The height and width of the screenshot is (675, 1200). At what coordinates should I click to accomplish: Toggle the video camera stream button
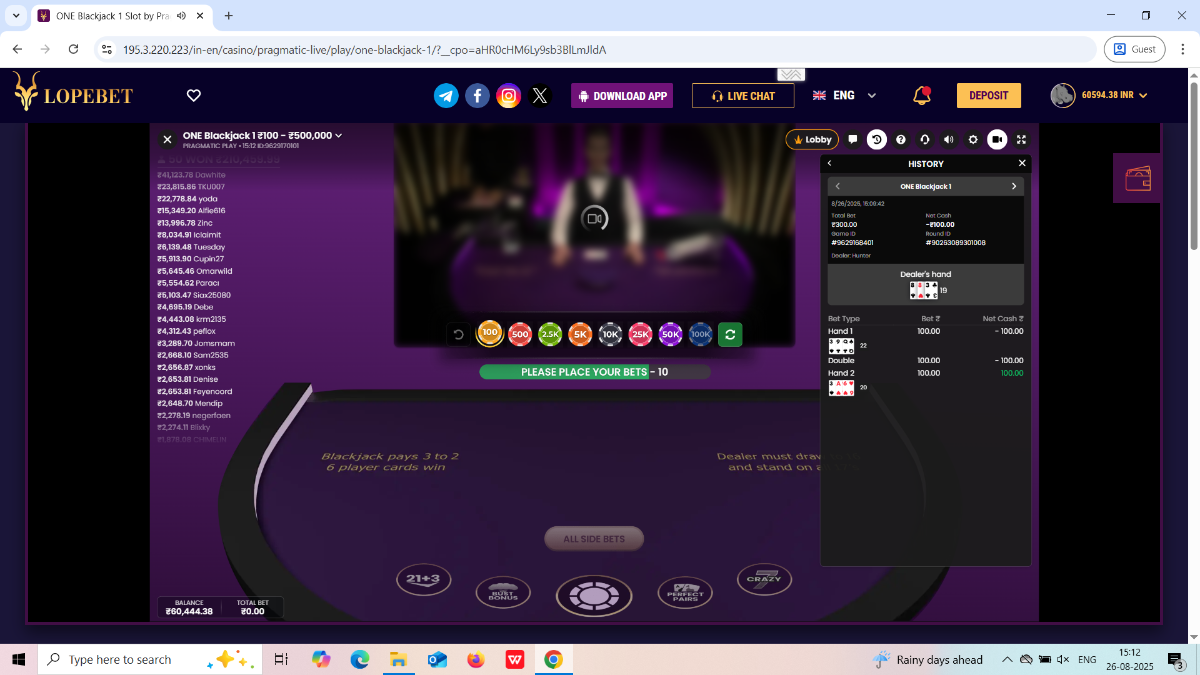(x=997, y=140)
